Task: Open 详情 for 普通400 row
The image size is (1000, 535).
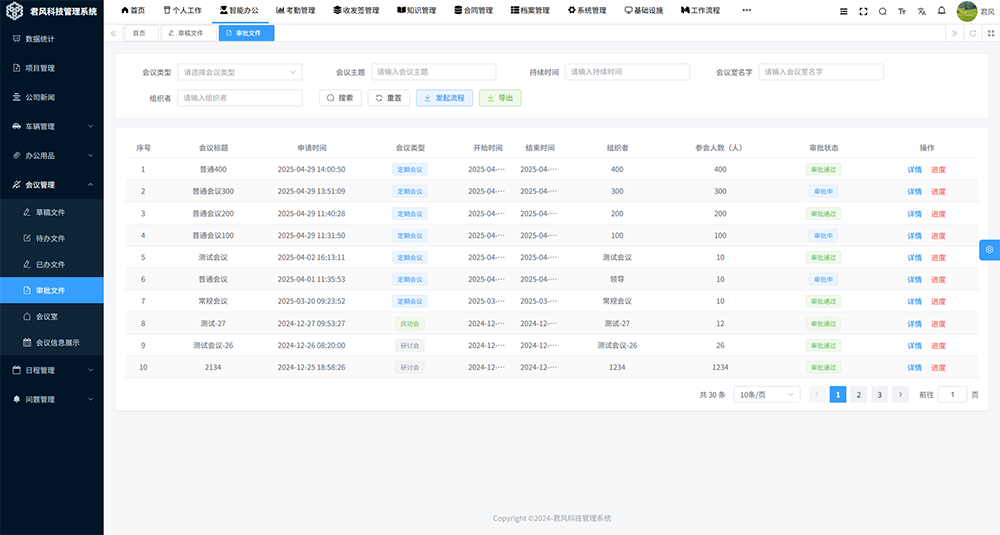Action: point(915,170)
